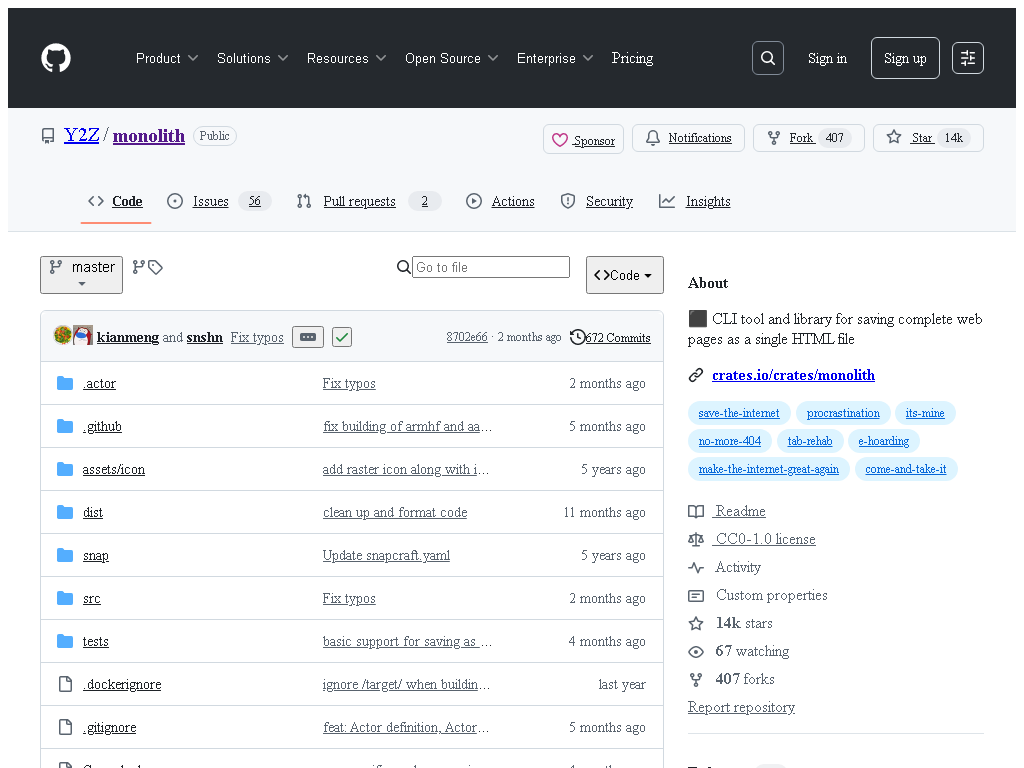Click the folder icon for assets/icon
This screenshot has height=768, width=1024.
[65, 469]
